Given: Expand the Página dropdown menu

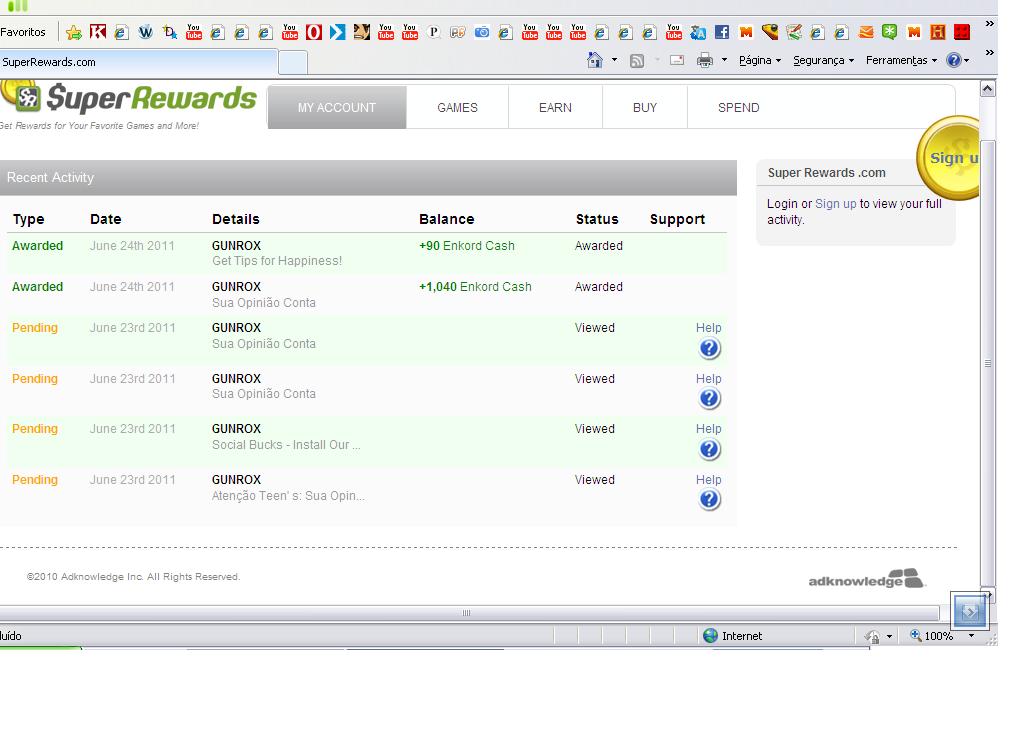Looking at the screenshot, I should 760,60.
